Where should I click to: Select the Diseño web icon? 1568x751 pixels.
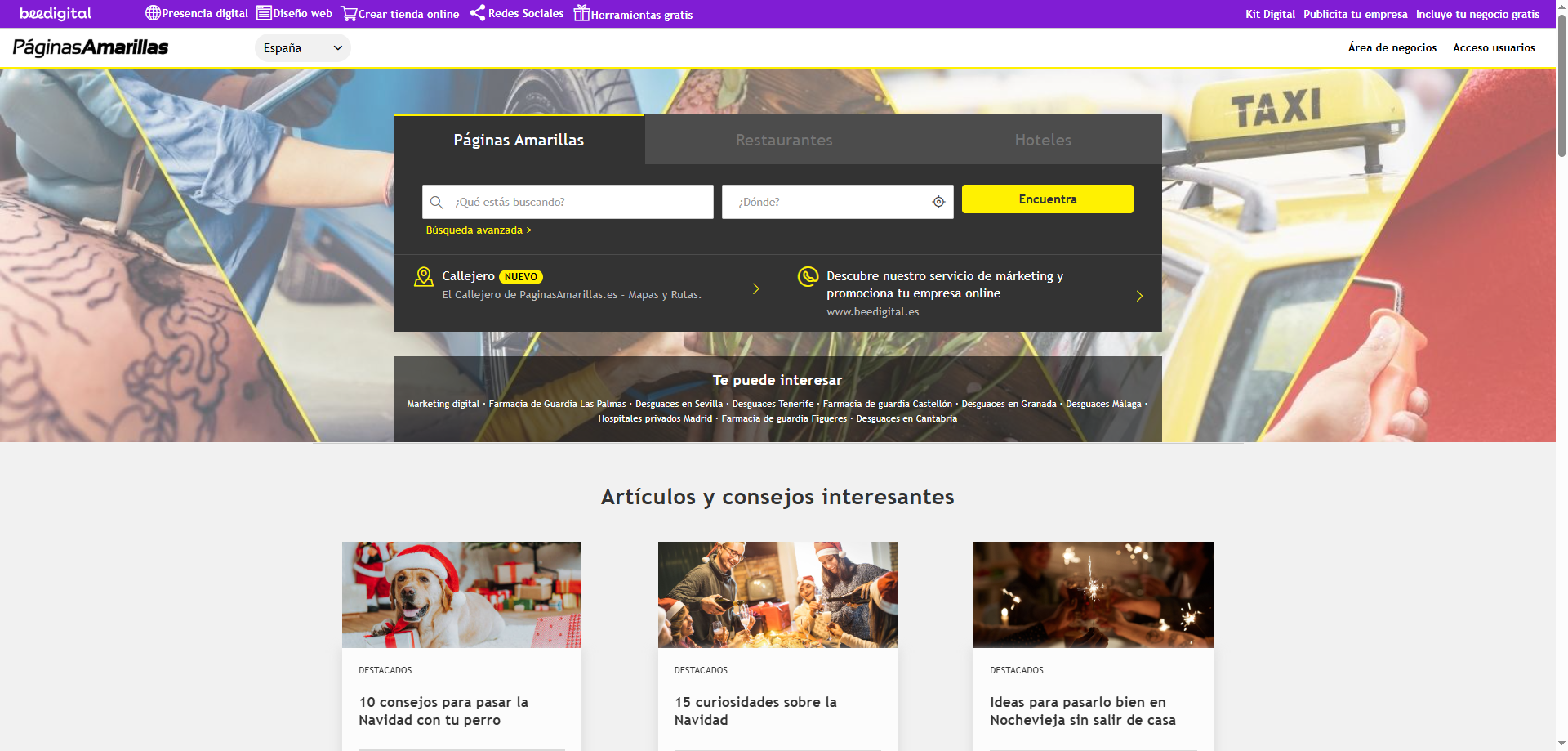(x=263, y=12)
